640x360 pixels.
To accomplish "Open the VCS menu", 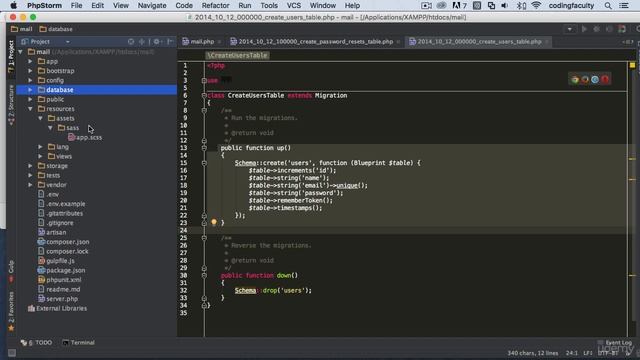I will [x=293, y=6].
